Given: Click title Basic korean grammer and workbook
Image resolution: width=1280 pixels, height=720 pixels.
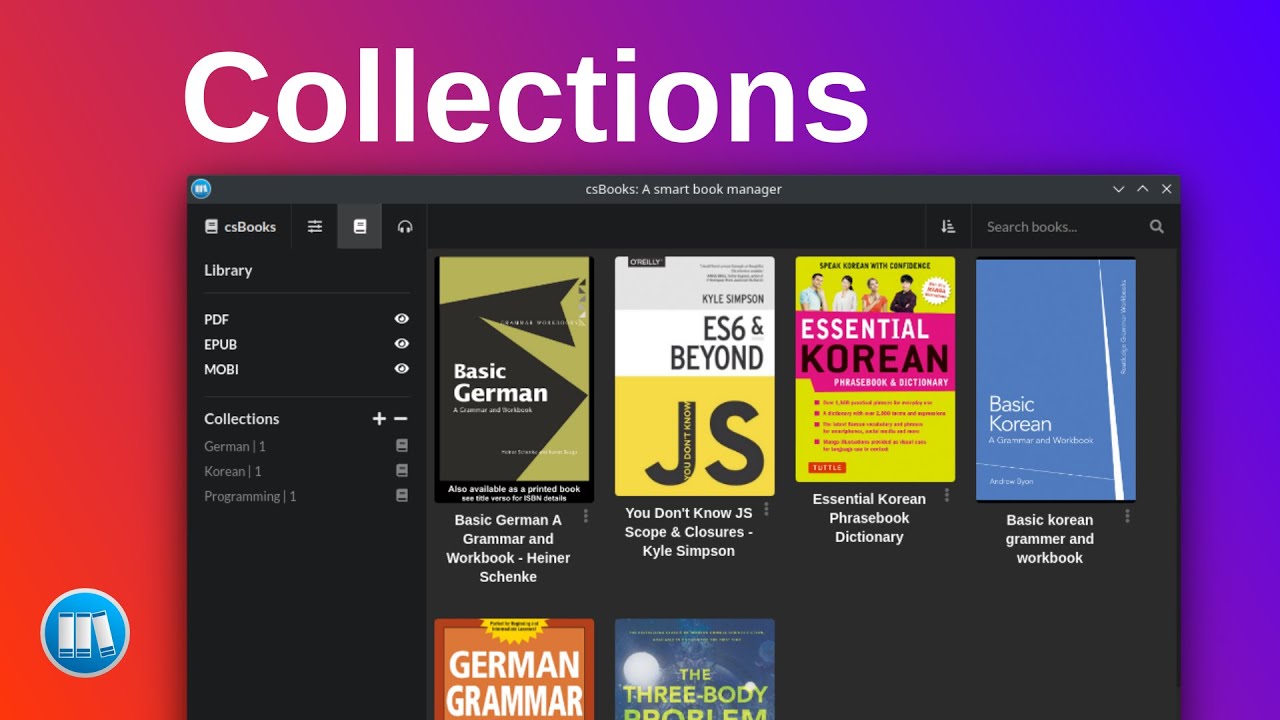Looking at the screenshot, I should coord(1050,539).
